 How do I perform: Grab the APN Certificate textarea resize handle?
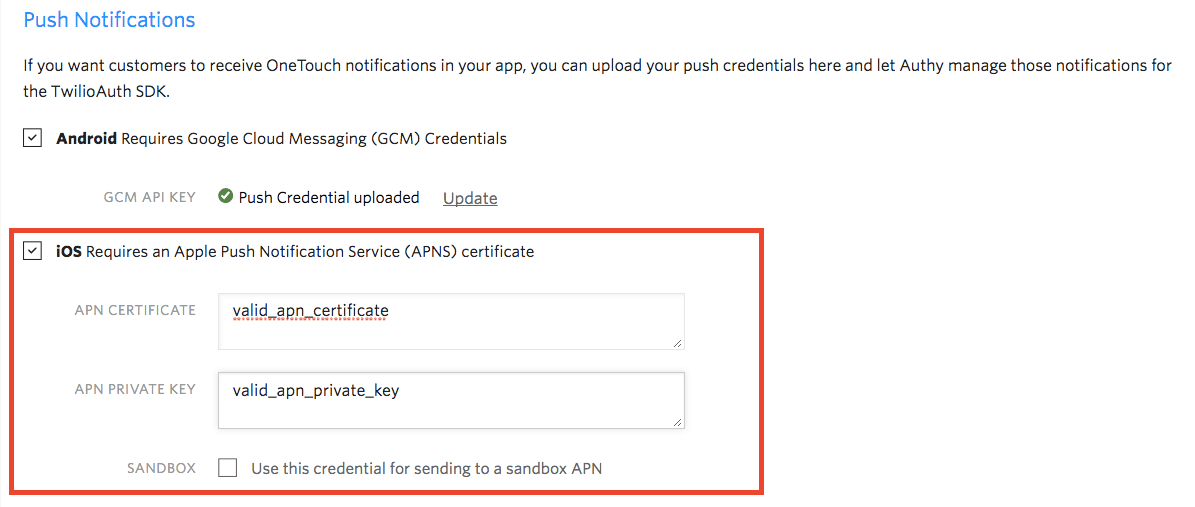678,343
